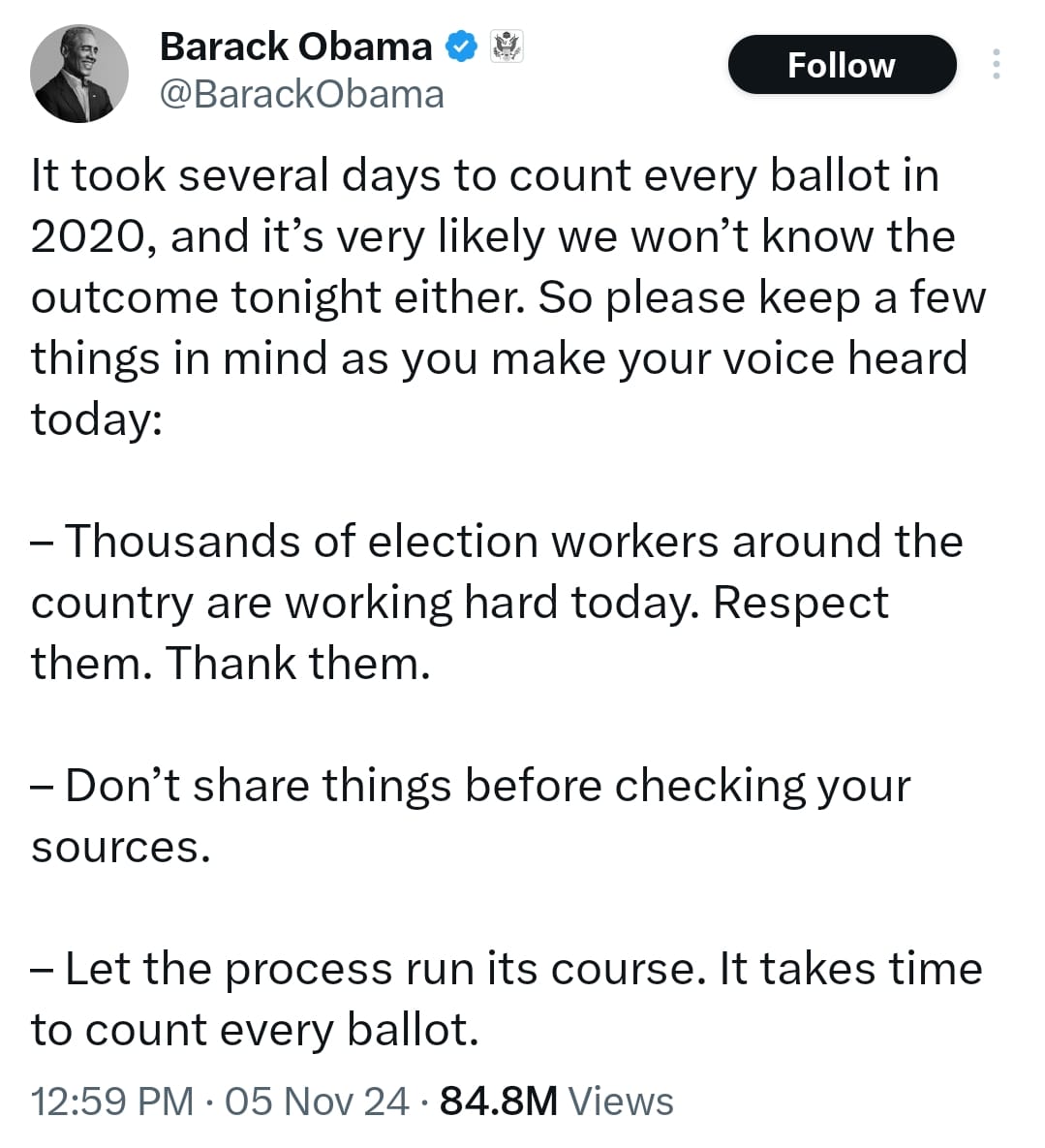Click Barack Obama's profile photo
1045x1148 pixels.
(x=78, y=74)
